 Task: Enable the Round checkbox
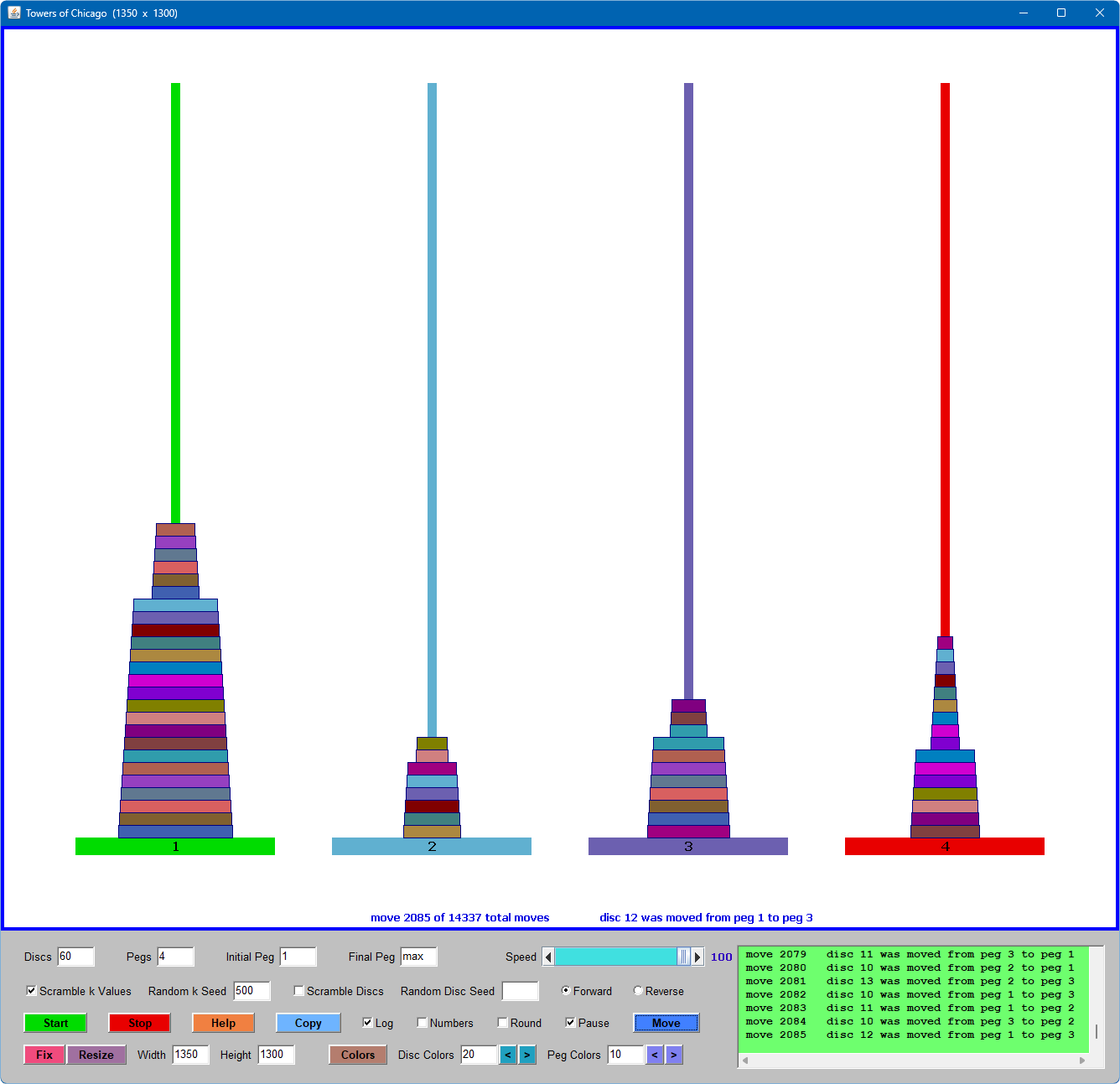click(x=503, y=1023)
